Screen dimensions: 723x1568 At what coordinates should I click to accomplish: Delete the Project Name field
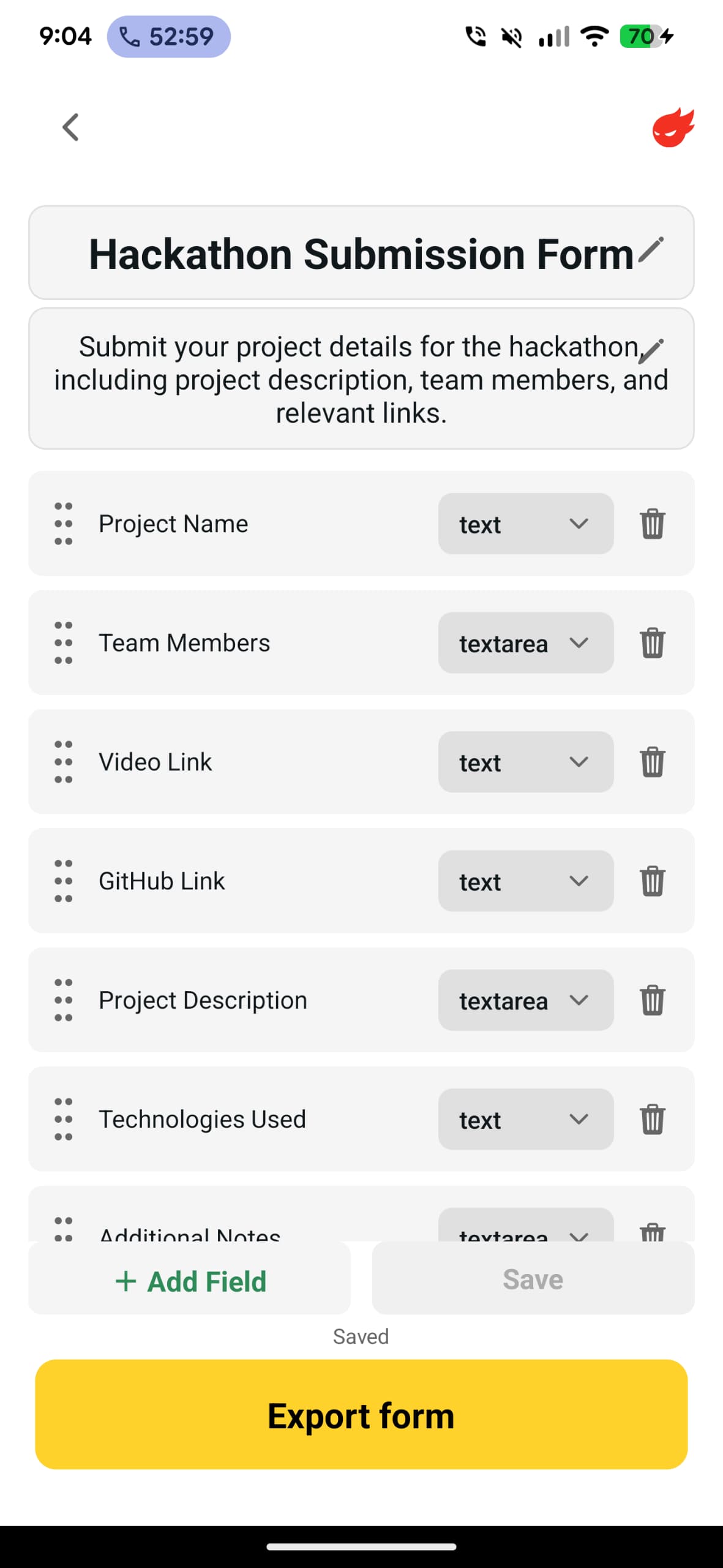pyautogui.click(x=652, y=524)
